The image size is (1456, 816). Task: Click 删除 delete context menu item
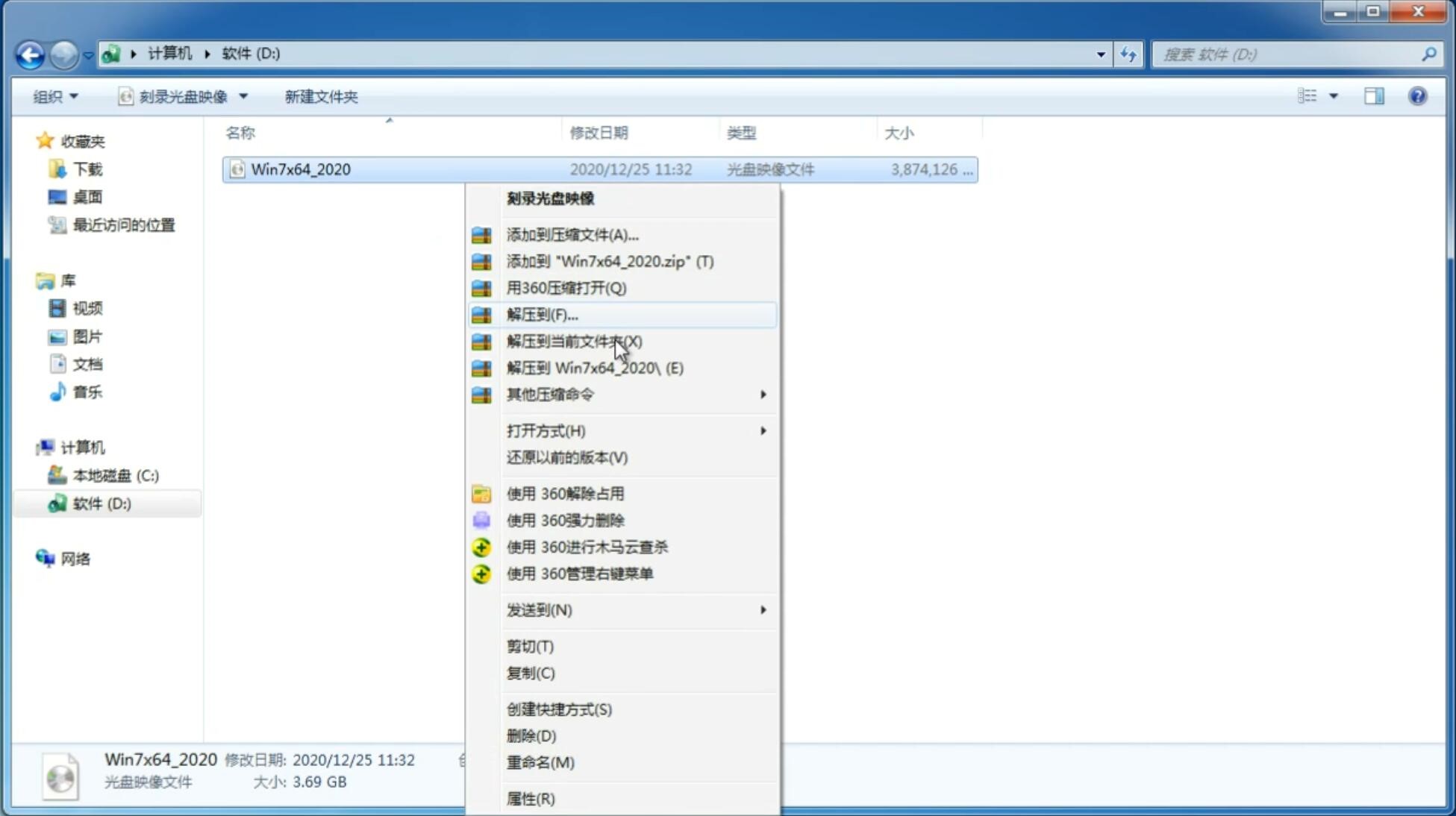530,736
